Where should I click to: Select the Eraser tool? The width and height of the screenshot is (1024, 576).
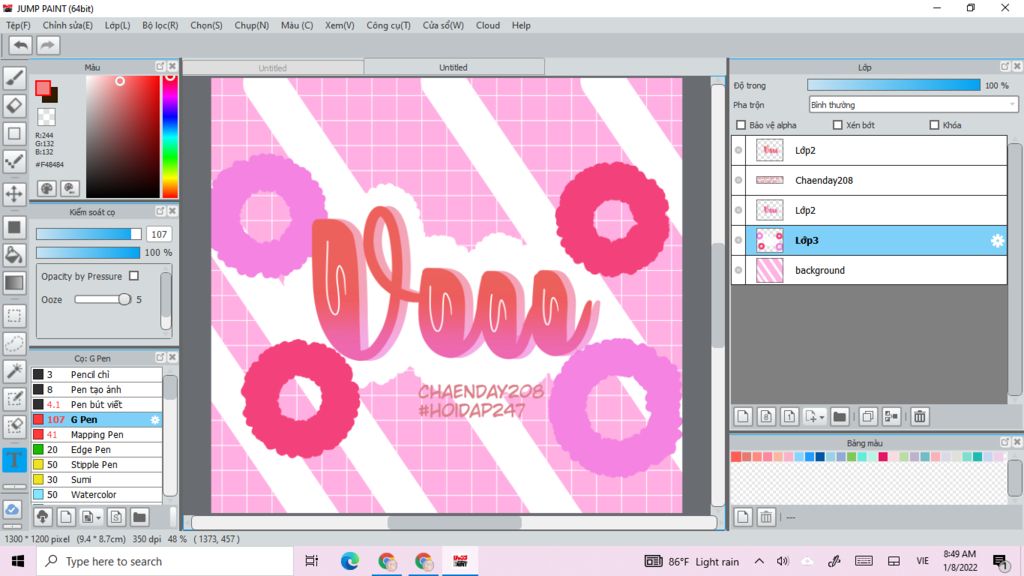[x=14, y=106]
